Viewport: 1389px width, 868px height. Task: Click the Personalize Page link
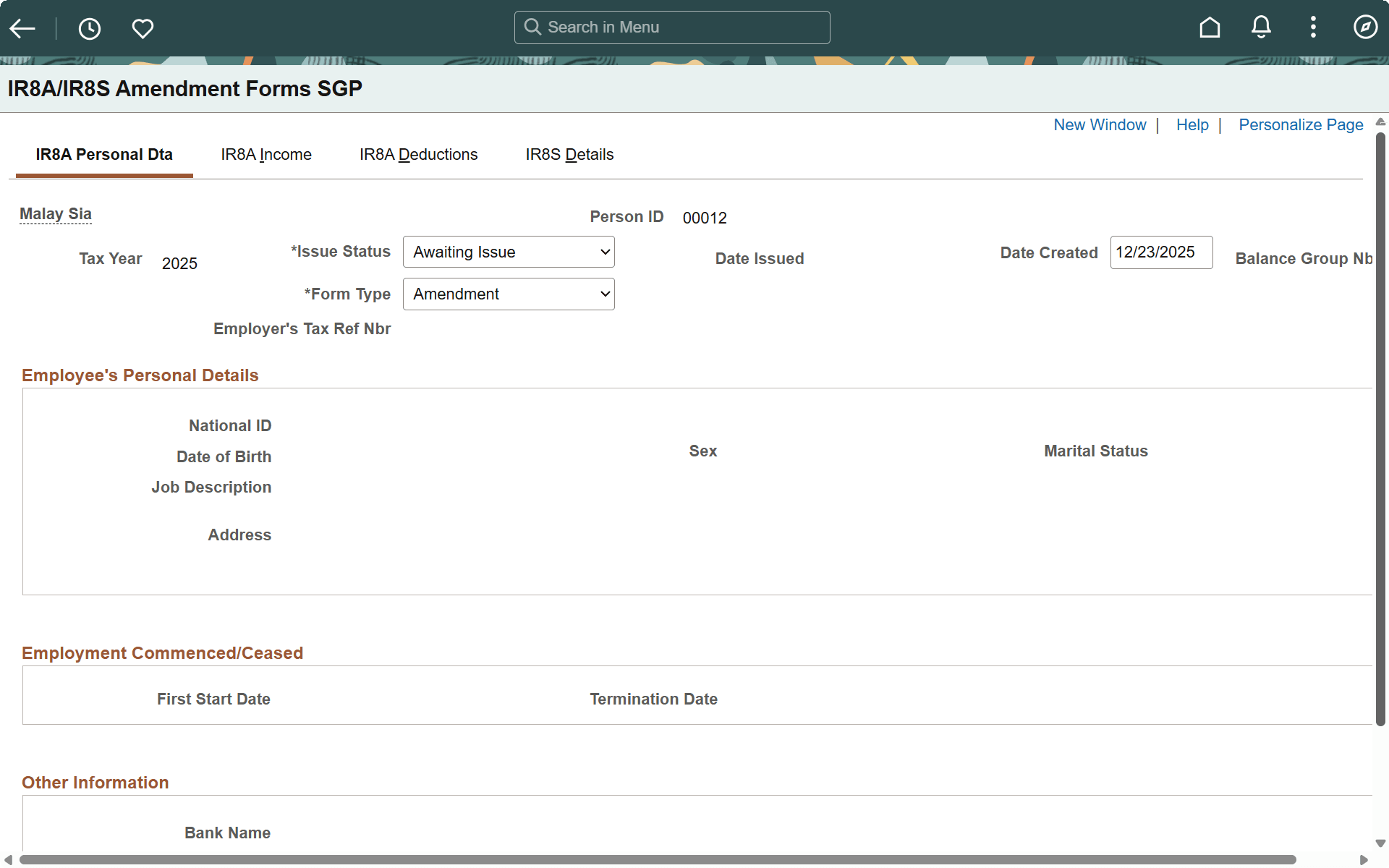click(x=1301, y=125)
